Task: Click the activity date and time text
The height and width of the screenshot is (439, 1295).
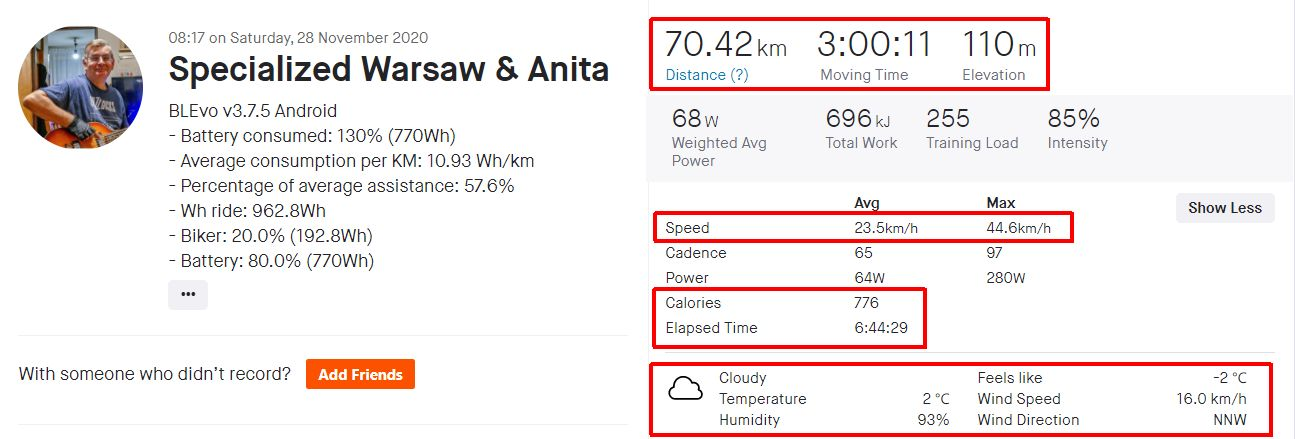Action: (298, 38)
